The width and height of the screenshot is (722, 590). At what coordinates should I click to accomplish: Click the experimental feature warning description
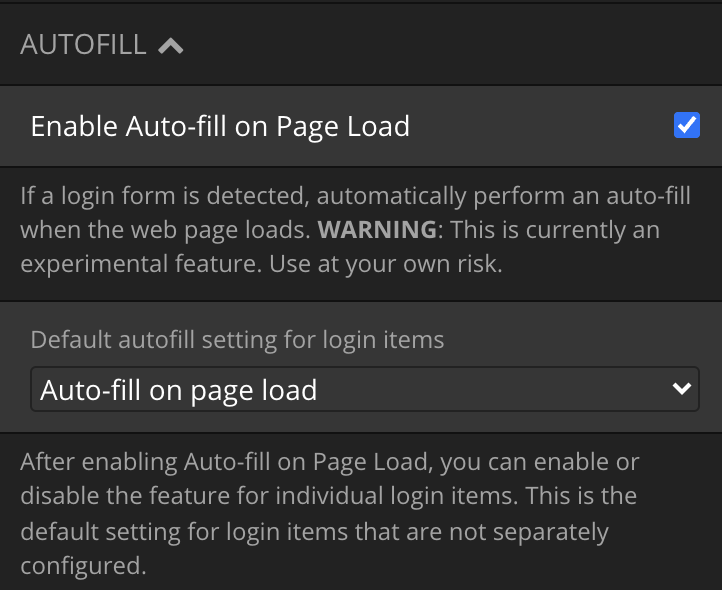point(355,230)
